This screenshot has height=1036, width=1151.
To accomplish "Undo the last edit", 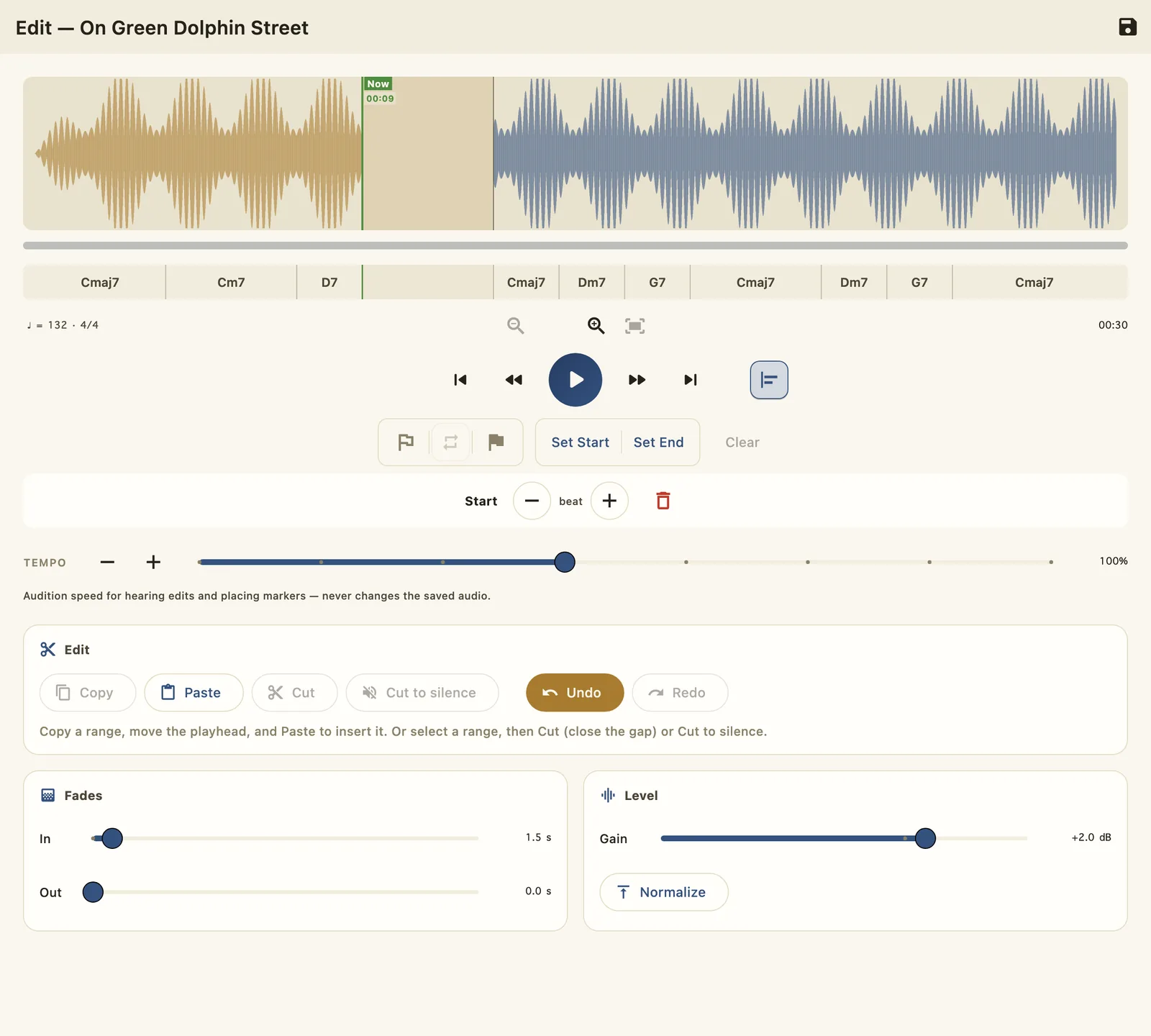I will tap(575, 693).
